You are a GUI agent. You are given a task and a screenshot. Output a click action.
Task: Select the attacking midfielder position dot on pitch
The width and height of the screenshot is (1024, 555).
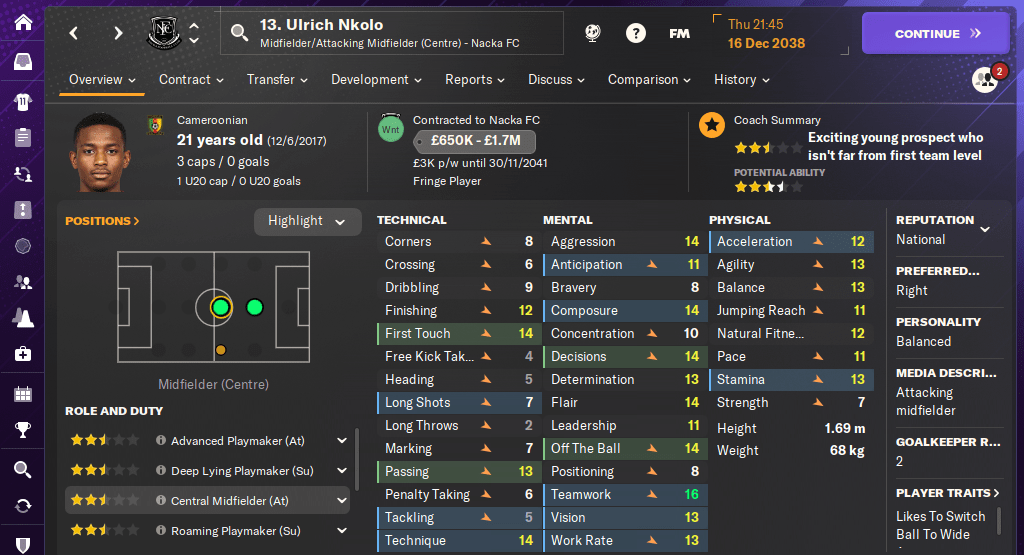[254, 307]
